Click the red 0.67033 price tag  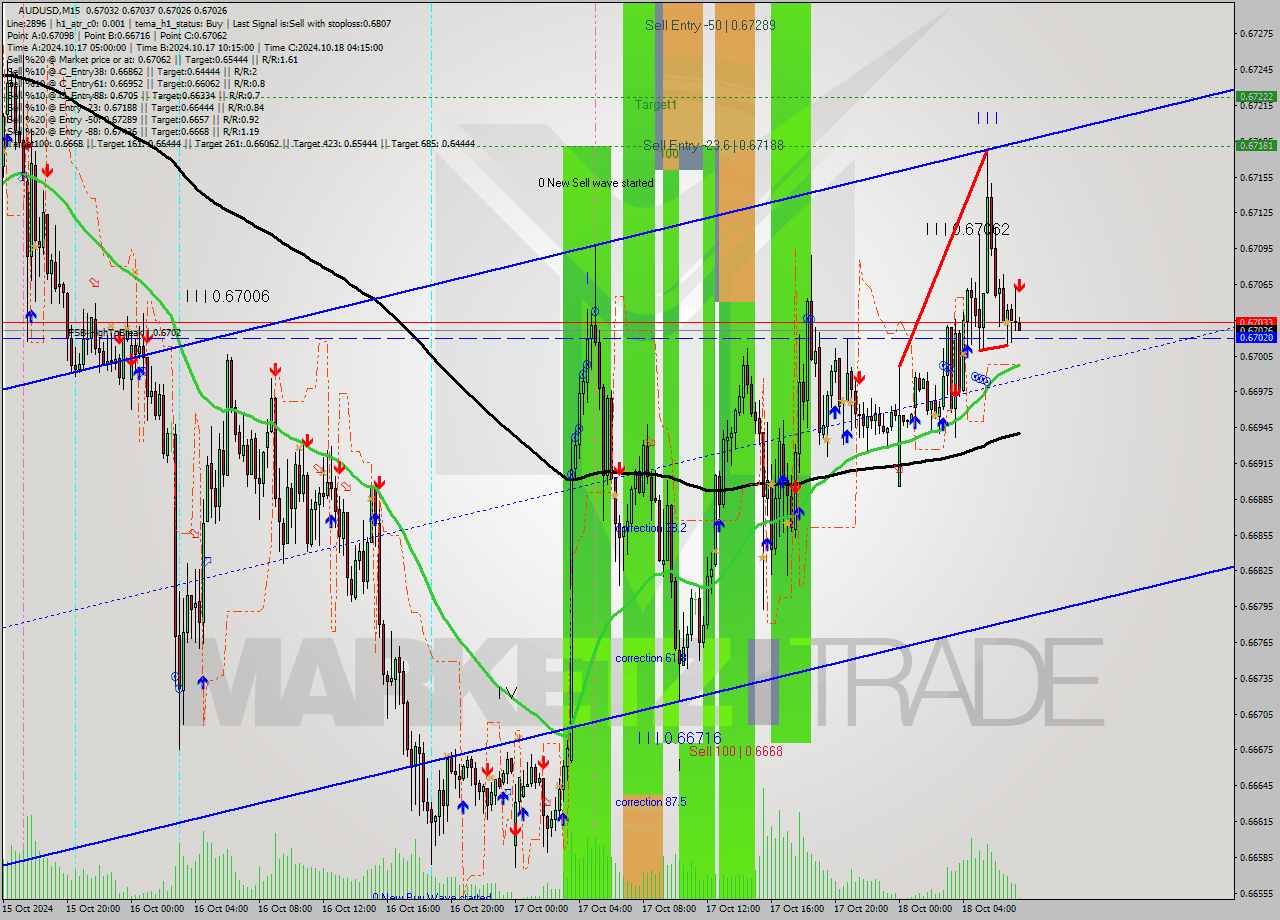[x=1256, y=322]
